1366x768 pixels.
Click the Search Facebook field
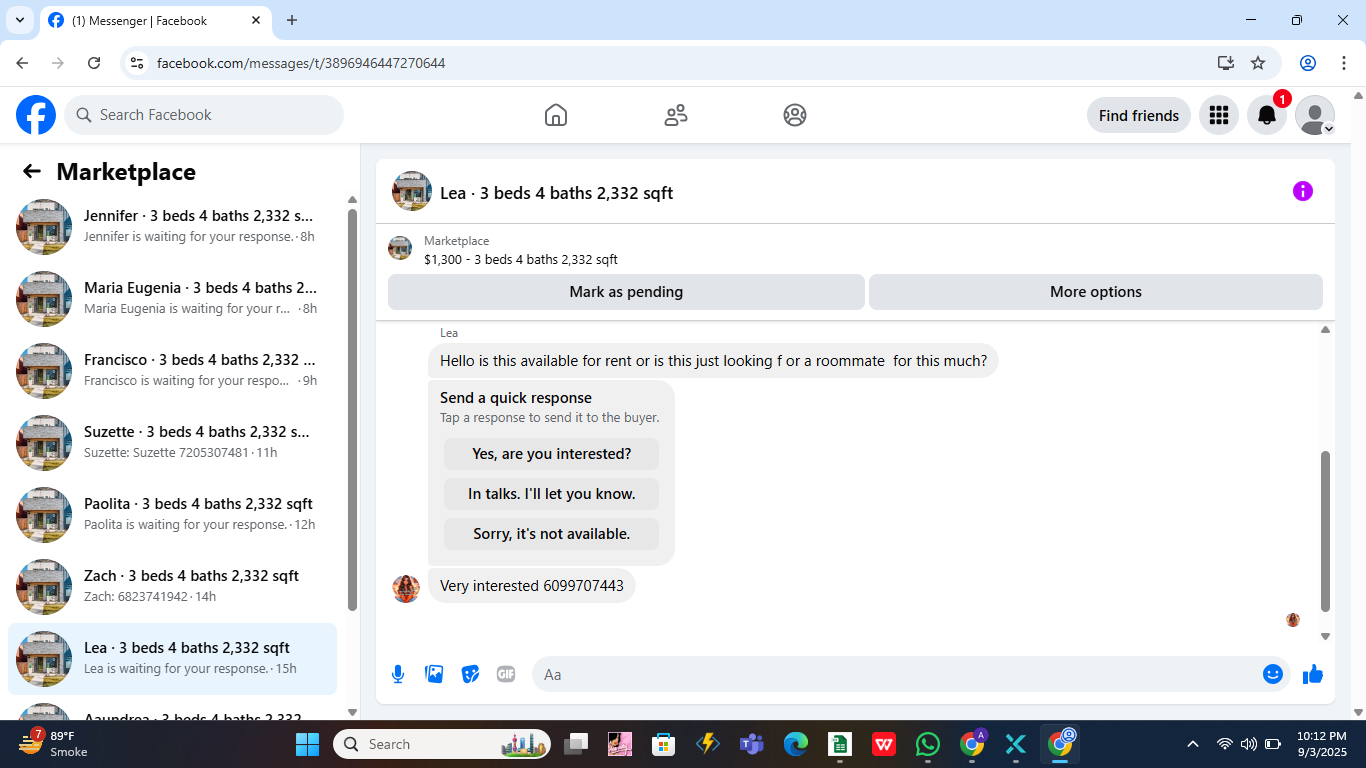204,115
